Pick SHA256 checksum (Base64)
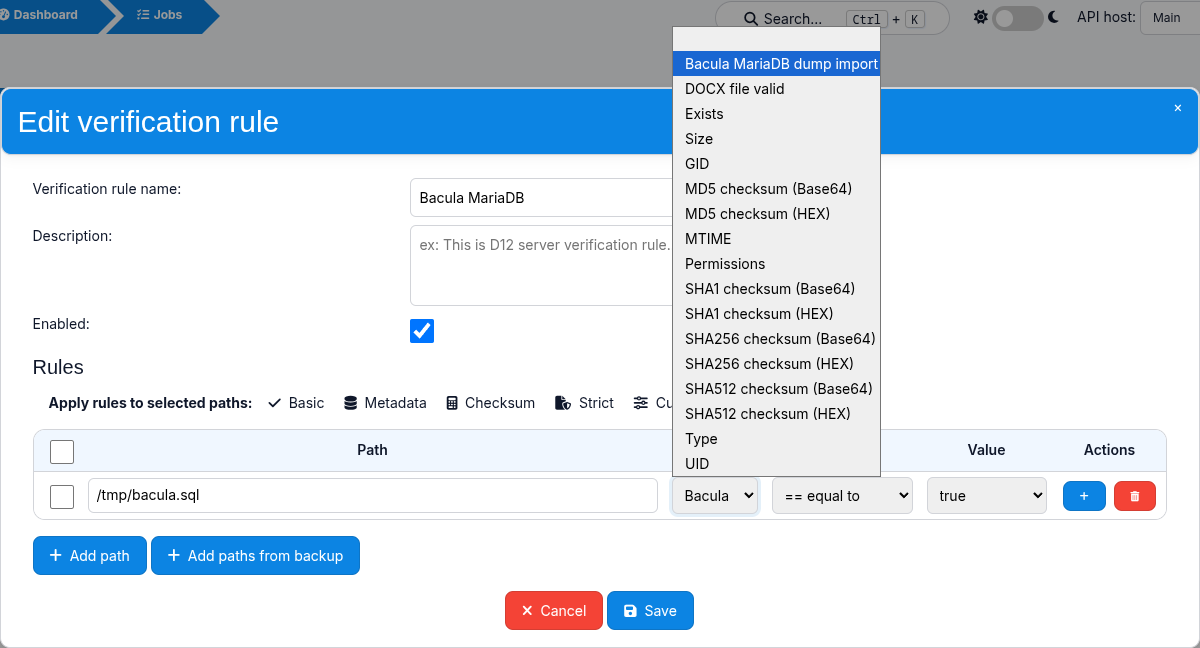Screen dimensions: 1200x648 (x=777, y=339)
